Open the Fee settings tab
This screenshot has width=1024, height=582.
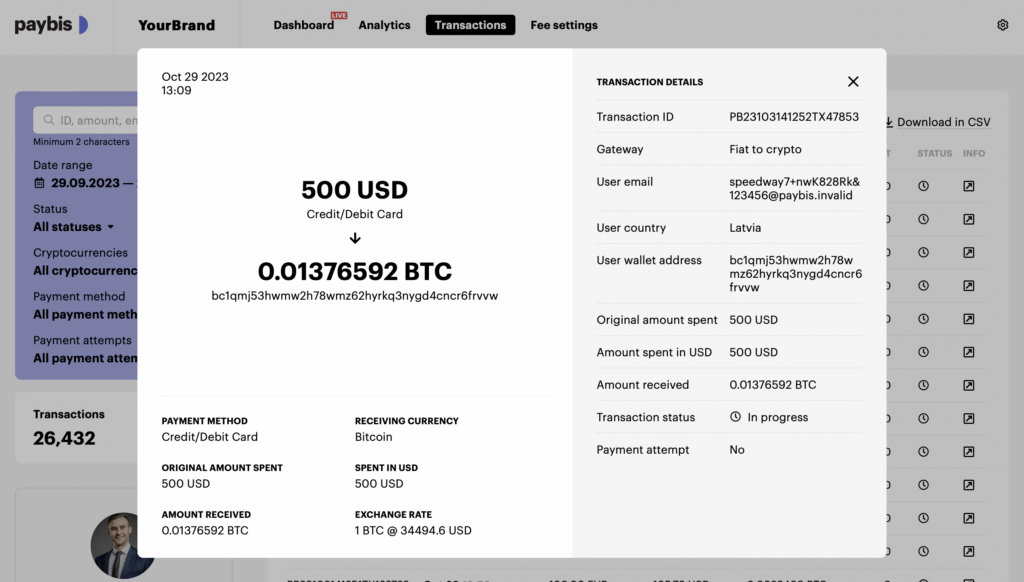click(563, 25)
